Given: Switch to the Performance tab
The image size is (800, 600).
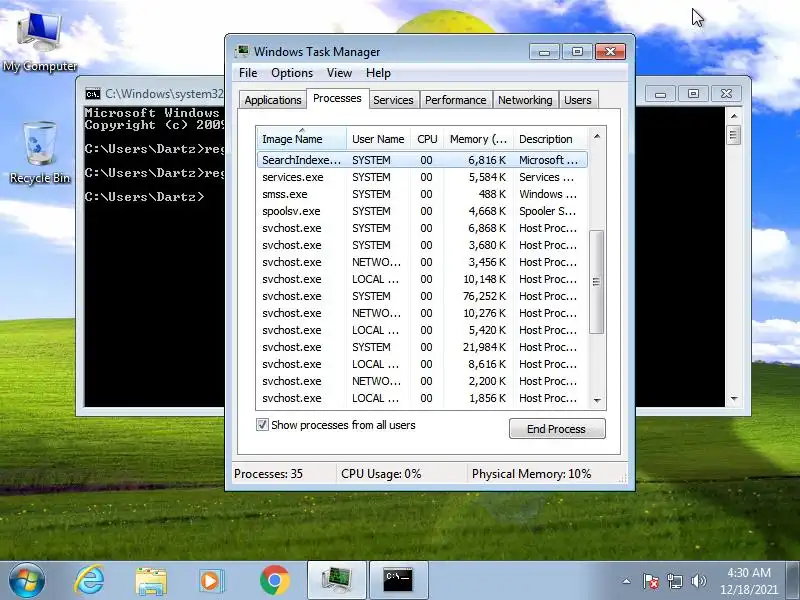Looking at the screenshot, I should pyautogui.click(x=455, y=100).
